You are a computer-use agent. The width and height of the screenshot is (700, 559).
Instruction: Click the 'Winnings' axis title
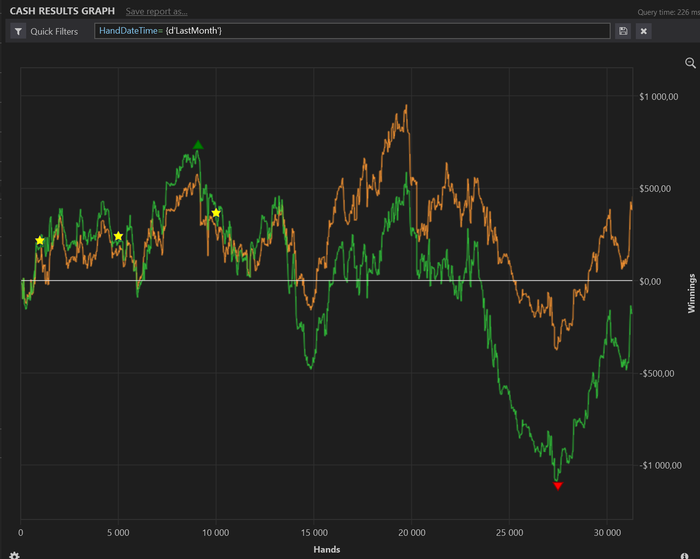692,293
